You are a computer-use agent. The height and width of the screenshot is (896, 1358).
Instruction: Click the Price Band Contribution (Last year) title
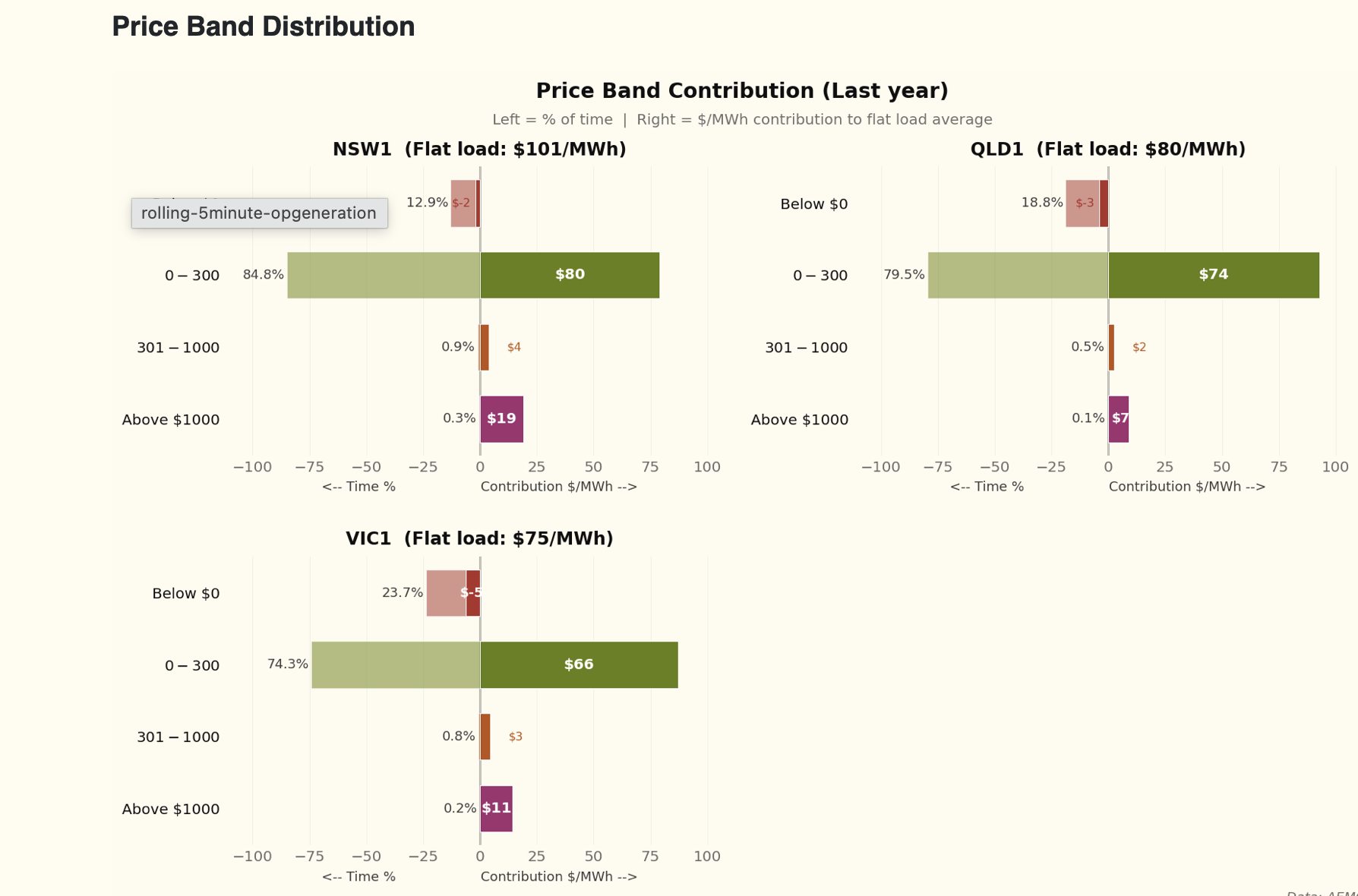click(x=742, y=91)
